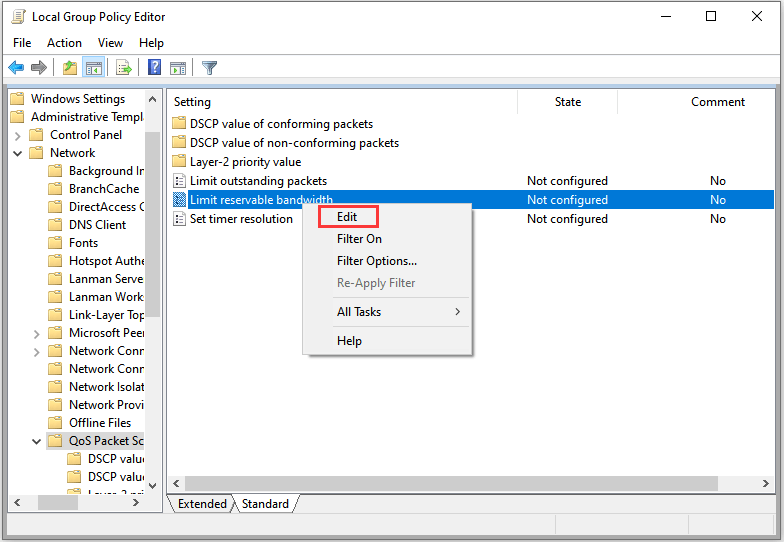Open the blue Help question-mark icon
The width and height of the screenshot is (784, 542).
154,67
